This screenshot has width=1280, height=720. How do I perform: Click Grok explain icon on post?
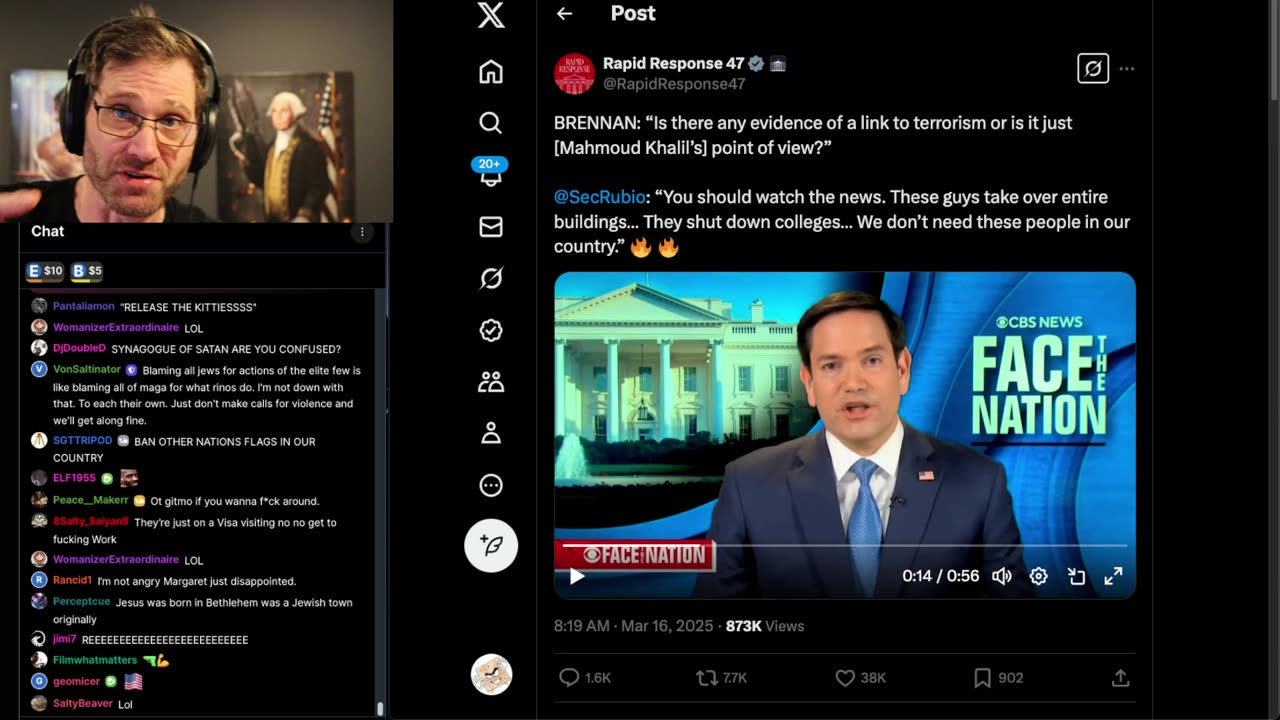click(x=1092, y=68)
